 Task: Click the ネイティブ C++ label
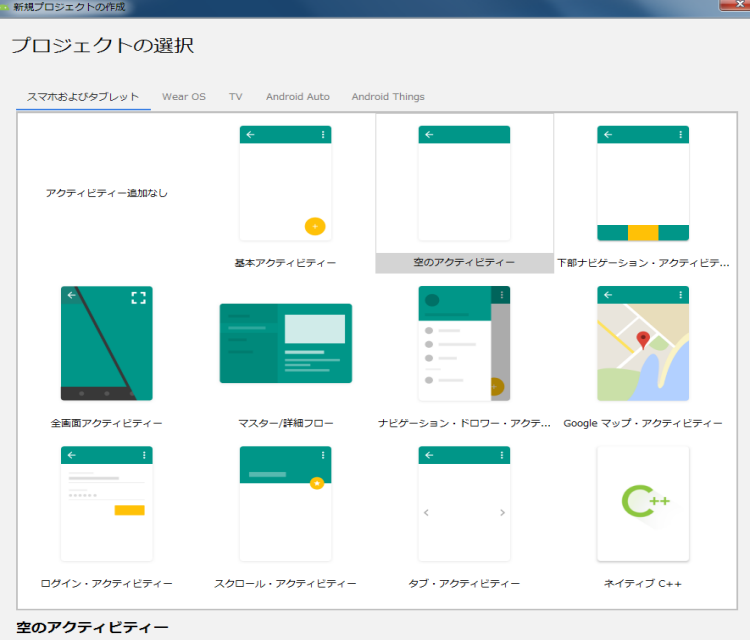point(643,583)
